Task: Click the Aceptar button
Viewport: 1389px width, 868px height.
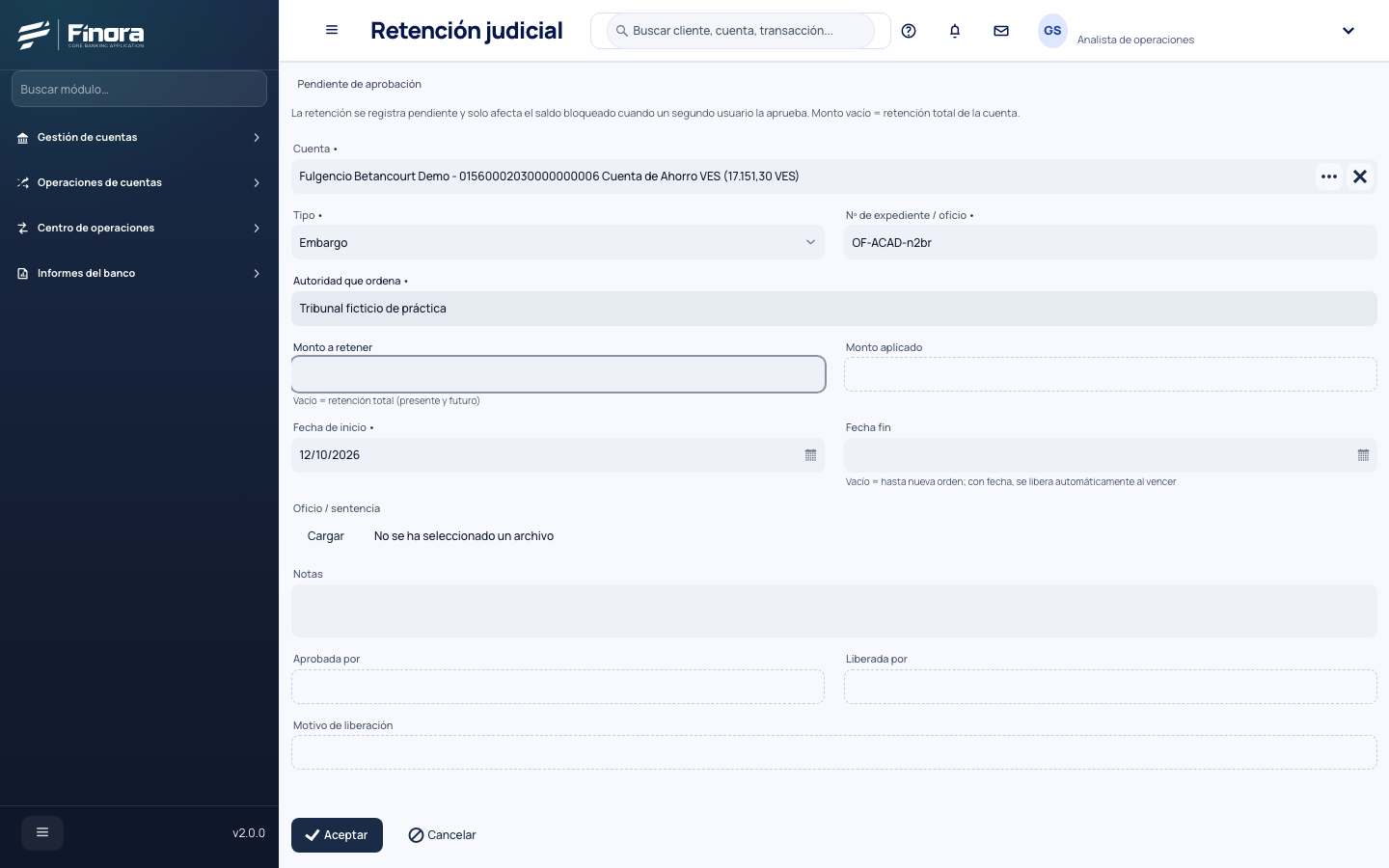Action: [x=337, y=835]
